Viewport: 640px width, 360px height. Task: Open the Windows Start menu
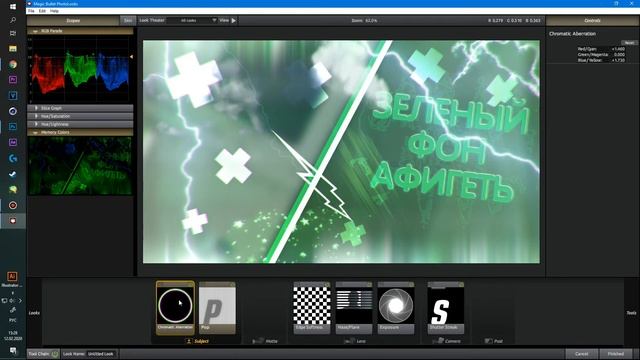[13, 7]
